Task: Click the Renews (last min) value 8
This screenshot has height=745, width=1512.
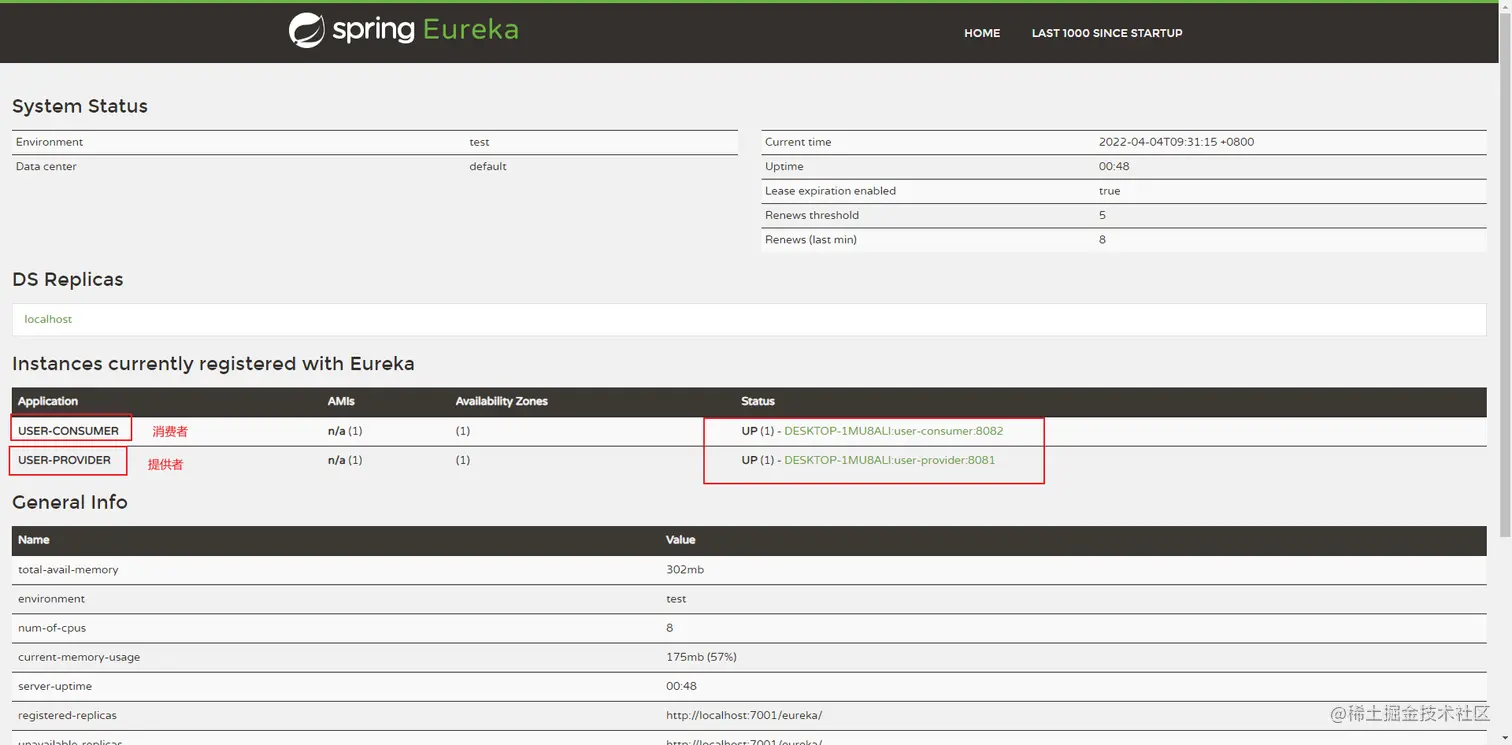Action: pyautogui.click(x=1102, y=240)
